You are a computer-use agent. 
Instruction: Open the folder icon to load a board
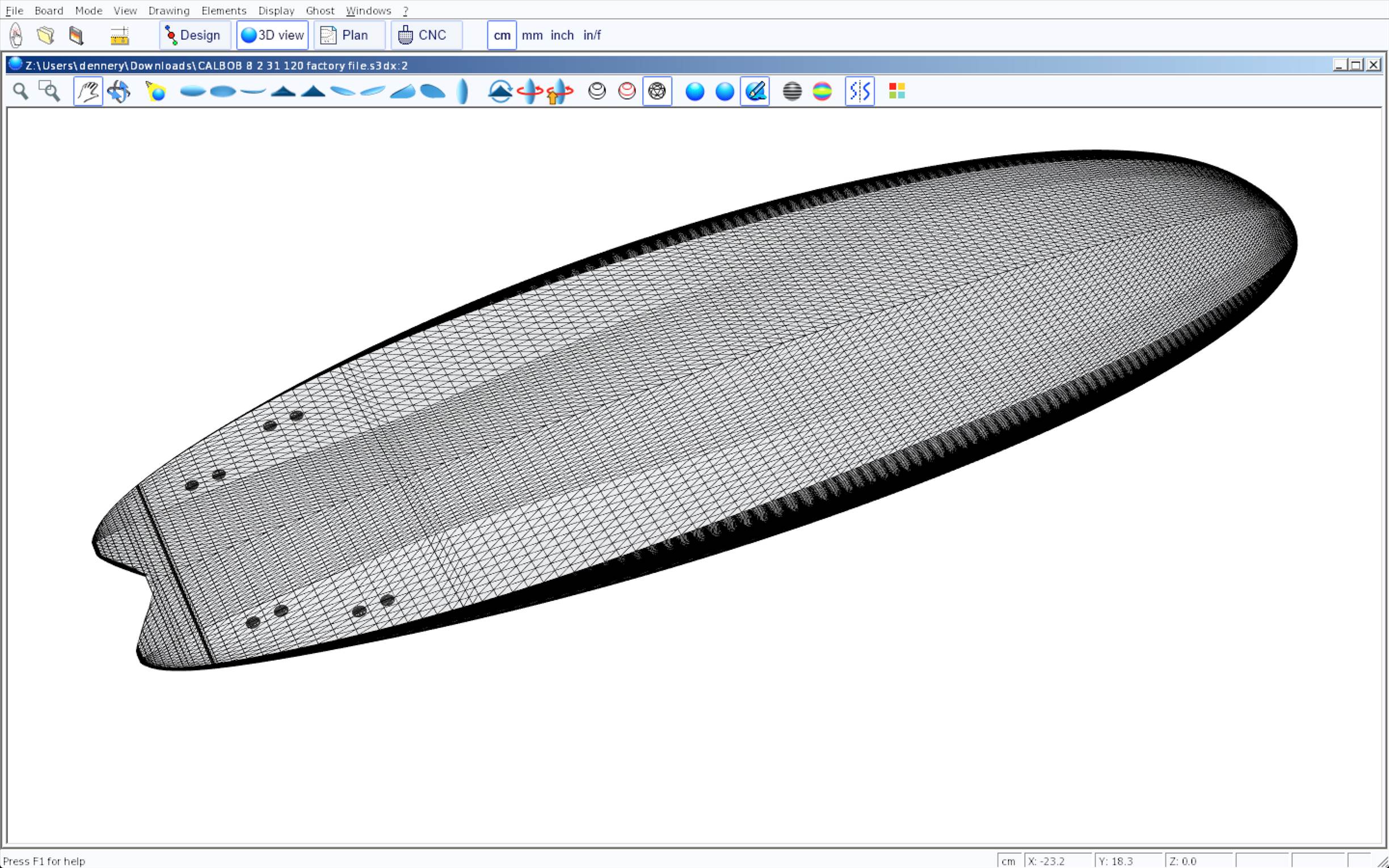[x=46, y=35]
